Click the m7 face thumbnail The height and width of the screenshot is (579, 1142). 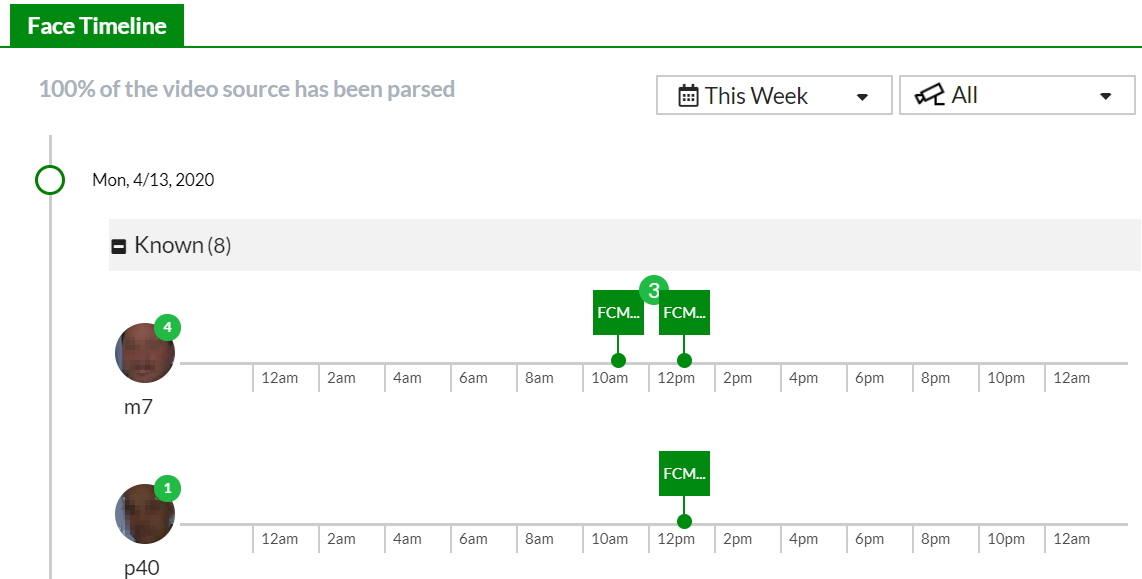(145, 353)
